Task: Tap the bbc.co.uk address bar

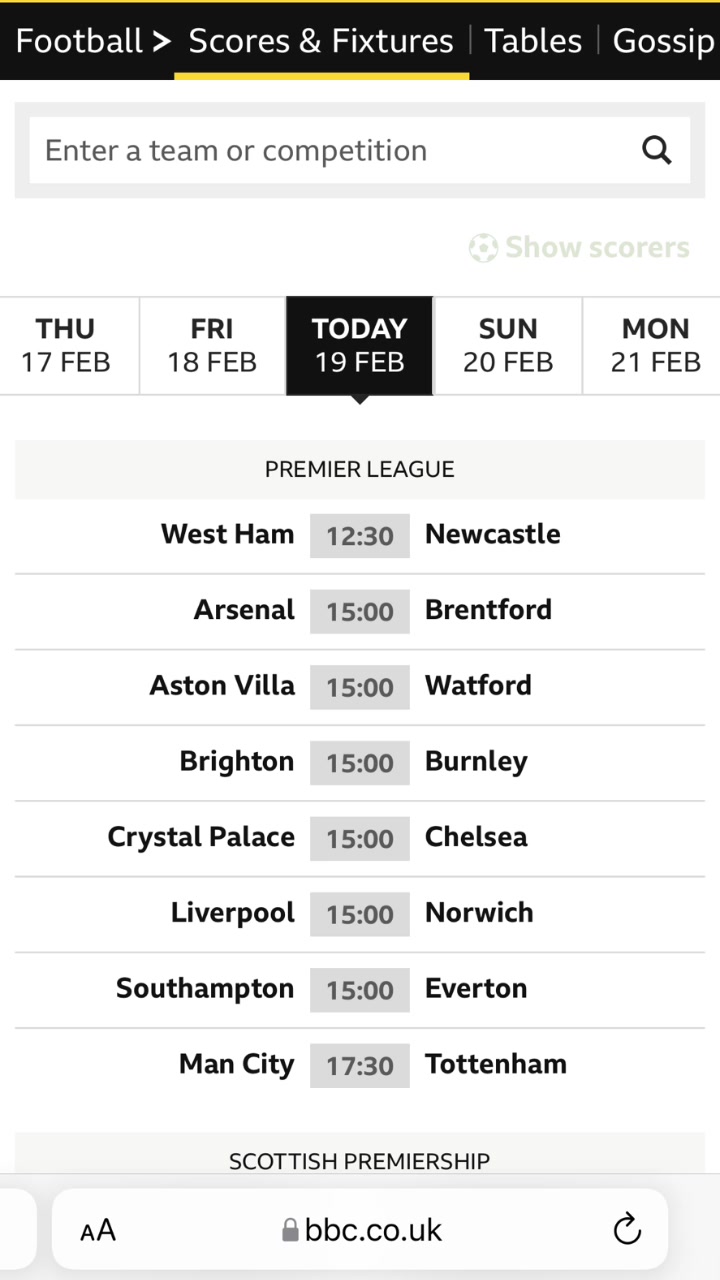Action: [x=362, y=1230]
